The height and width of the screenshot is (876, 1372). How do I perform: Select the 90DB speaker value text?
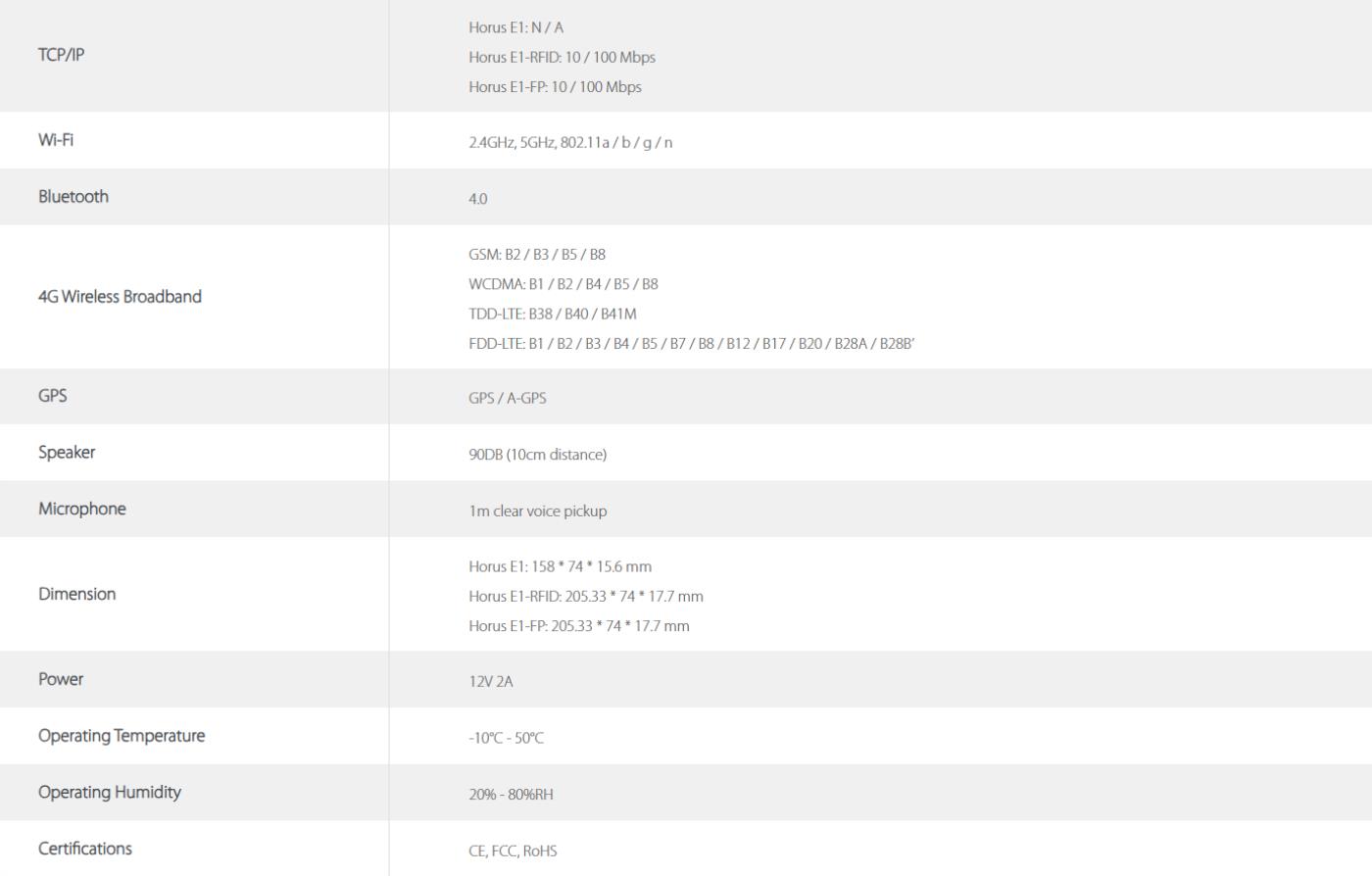[537, 455]
